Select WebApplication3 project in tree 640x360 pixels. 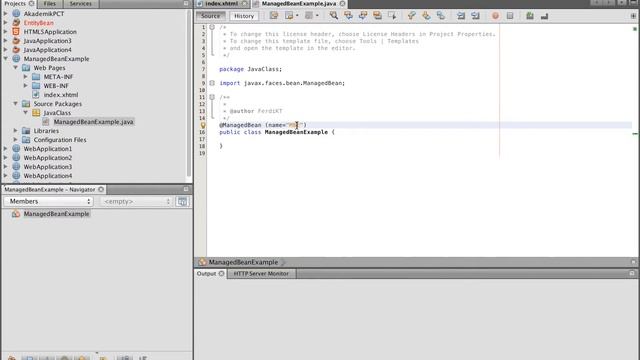(x=47, y=167)
